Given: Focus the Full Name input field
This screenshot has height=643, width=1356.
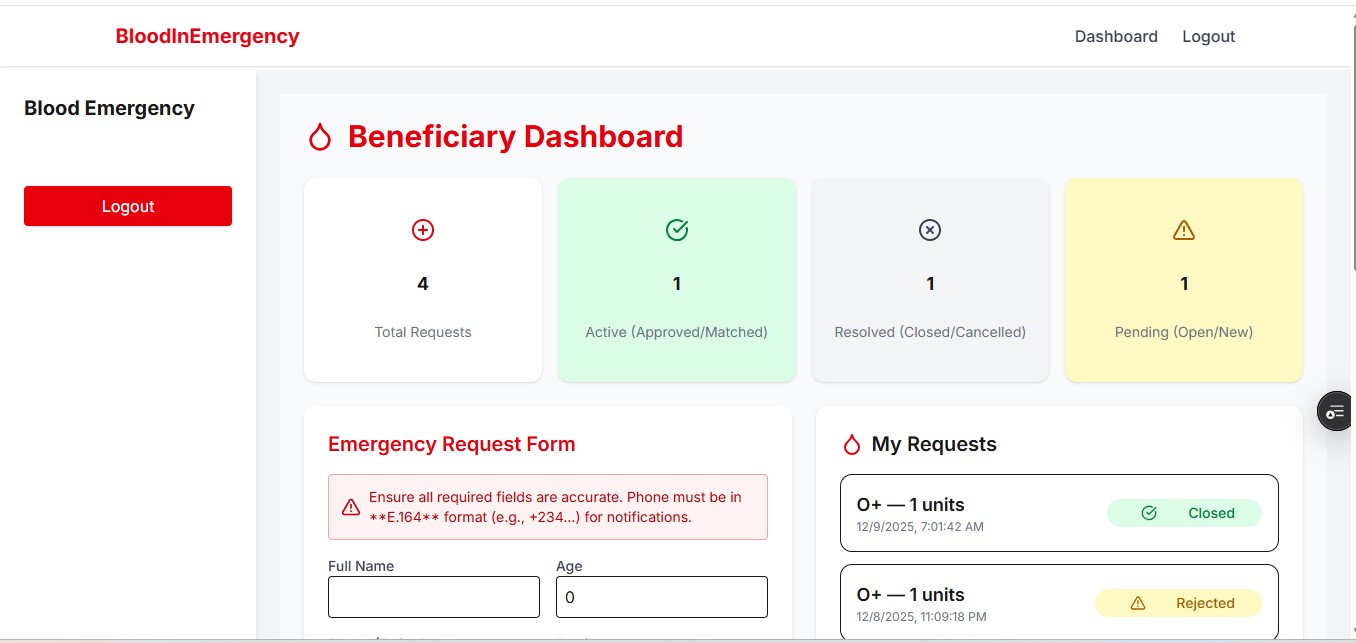Looking at the screenshot, I should [434, 597].
